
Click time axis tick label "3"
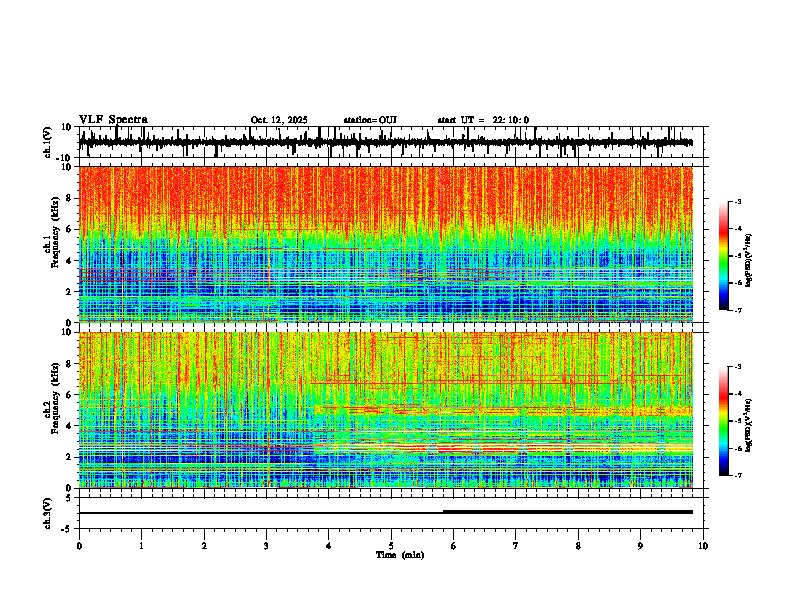click(x=266, y=546)
